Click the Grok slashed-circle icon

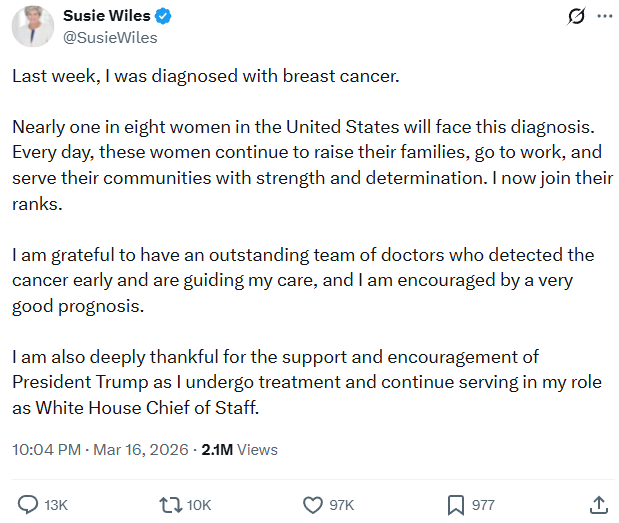575,17
